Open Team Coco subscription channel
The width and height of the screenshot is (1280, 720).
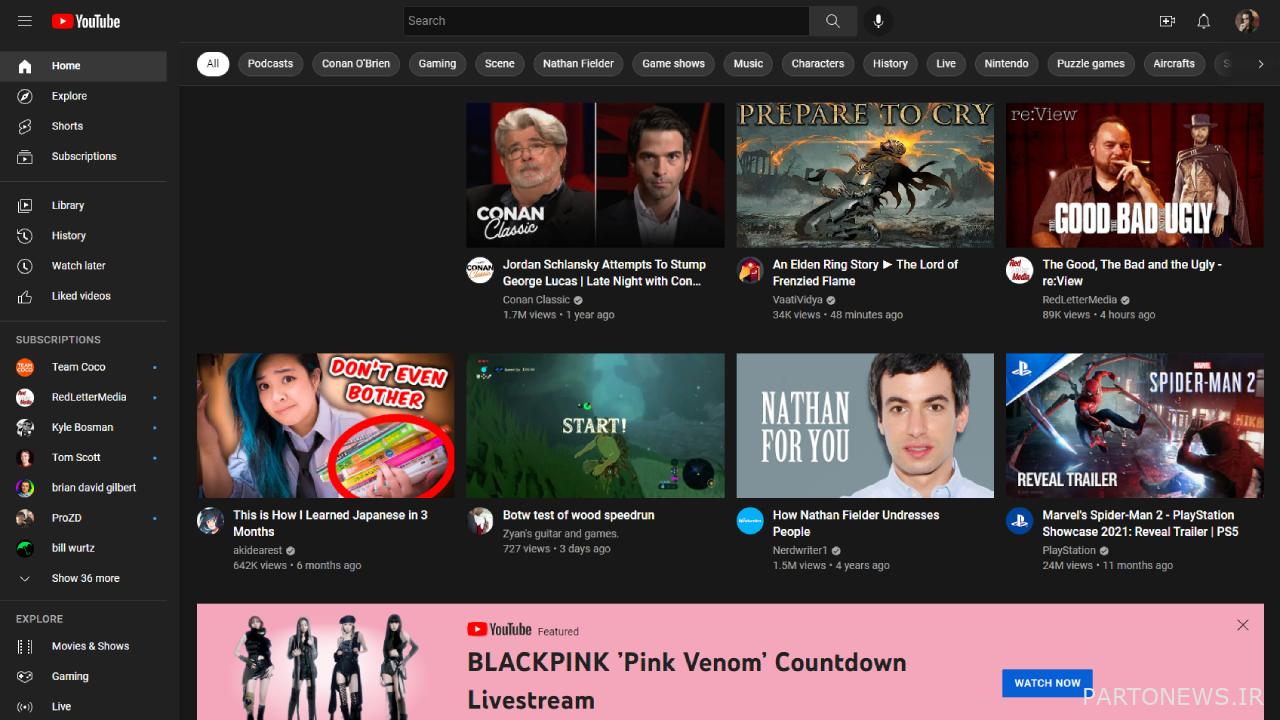pos(83,367)
